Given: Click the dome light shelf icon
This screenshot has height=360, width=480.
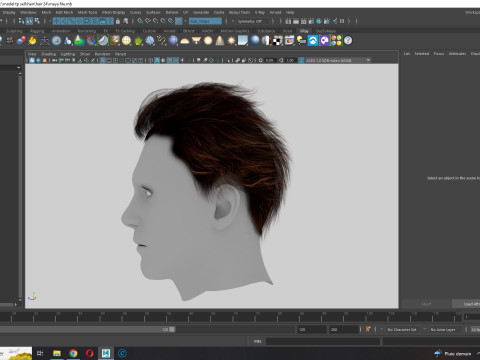Looking at the screenshot, I should [184, 41].
